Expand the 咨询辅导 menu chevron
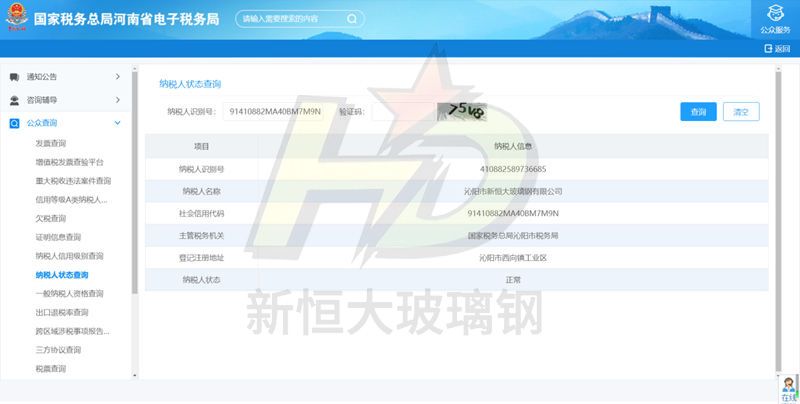This screenshot has height=404, width=800. [x=118, y=100]
